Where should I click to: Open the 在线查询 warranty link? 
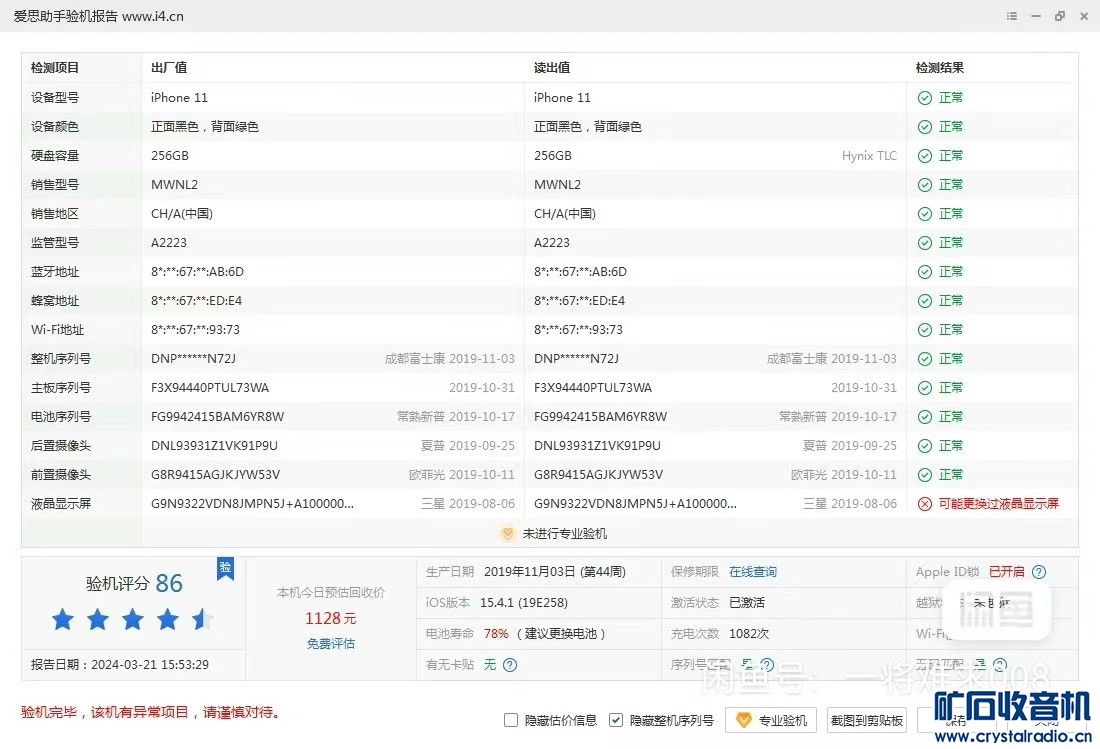[753, 572]
